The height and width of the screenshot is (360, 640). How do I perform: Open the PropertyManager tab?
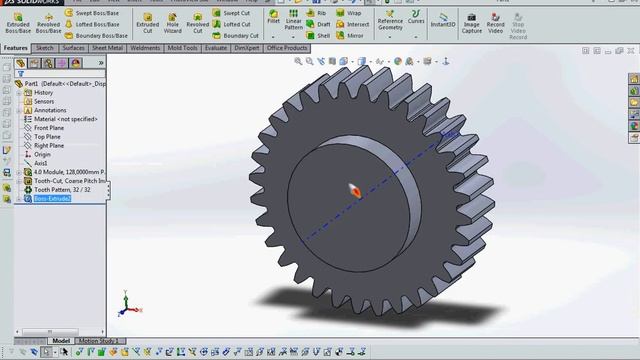[x=35, y=63]
